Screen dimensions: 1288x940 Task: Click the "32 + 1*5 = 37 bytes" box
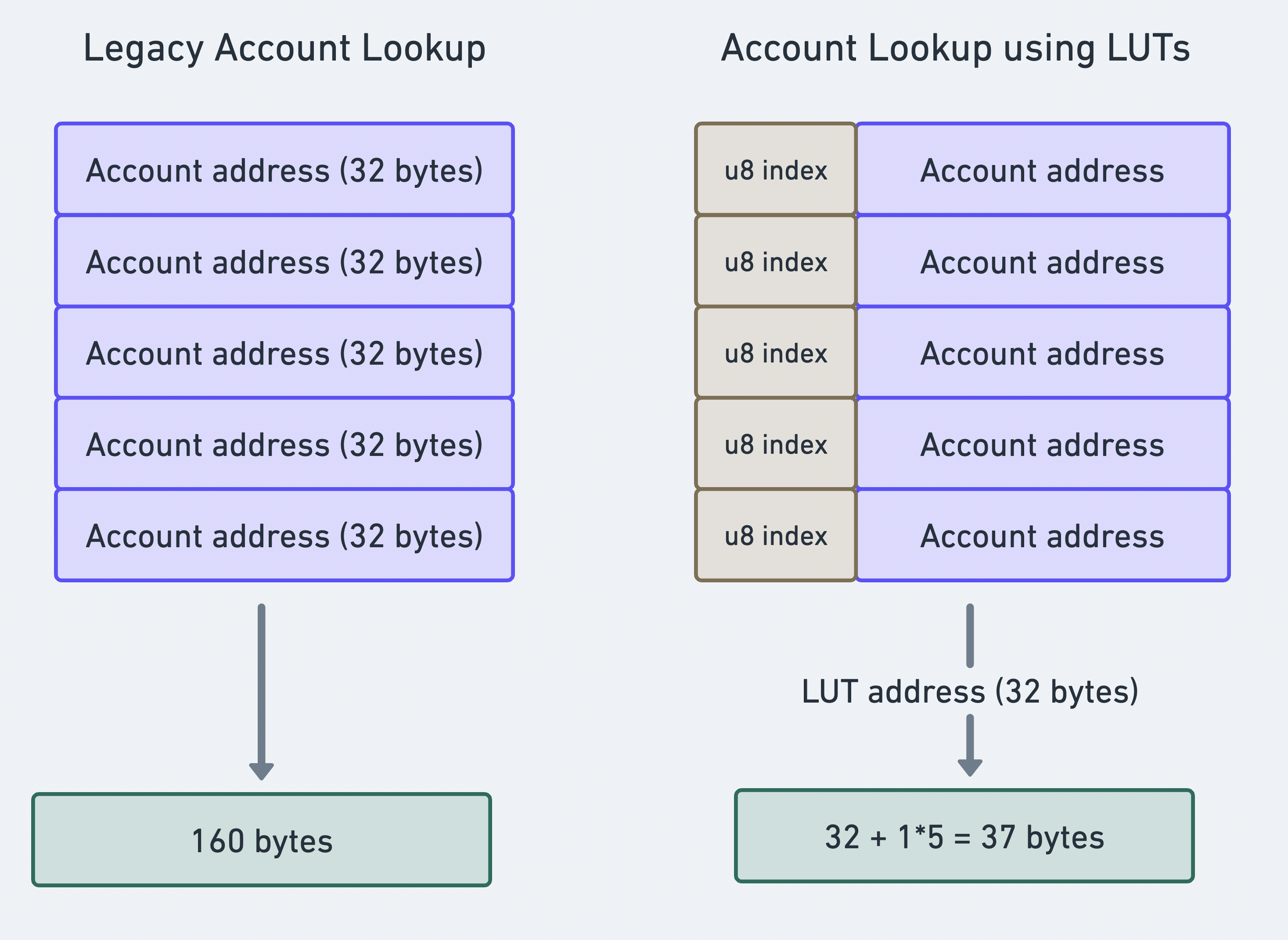click(x=964, y=836)
